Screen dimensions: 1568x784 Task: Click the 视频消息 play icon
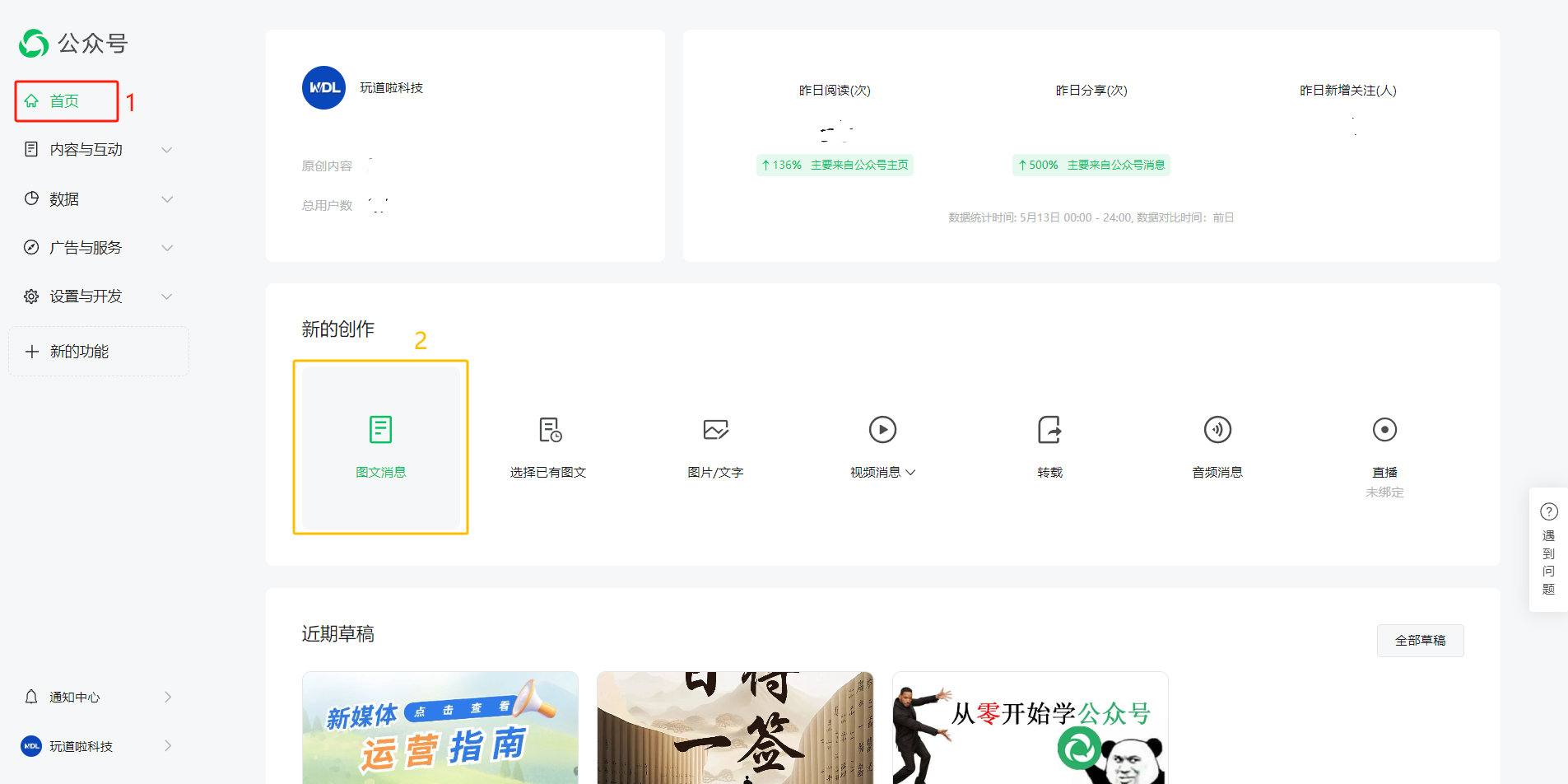coord(882,430)
